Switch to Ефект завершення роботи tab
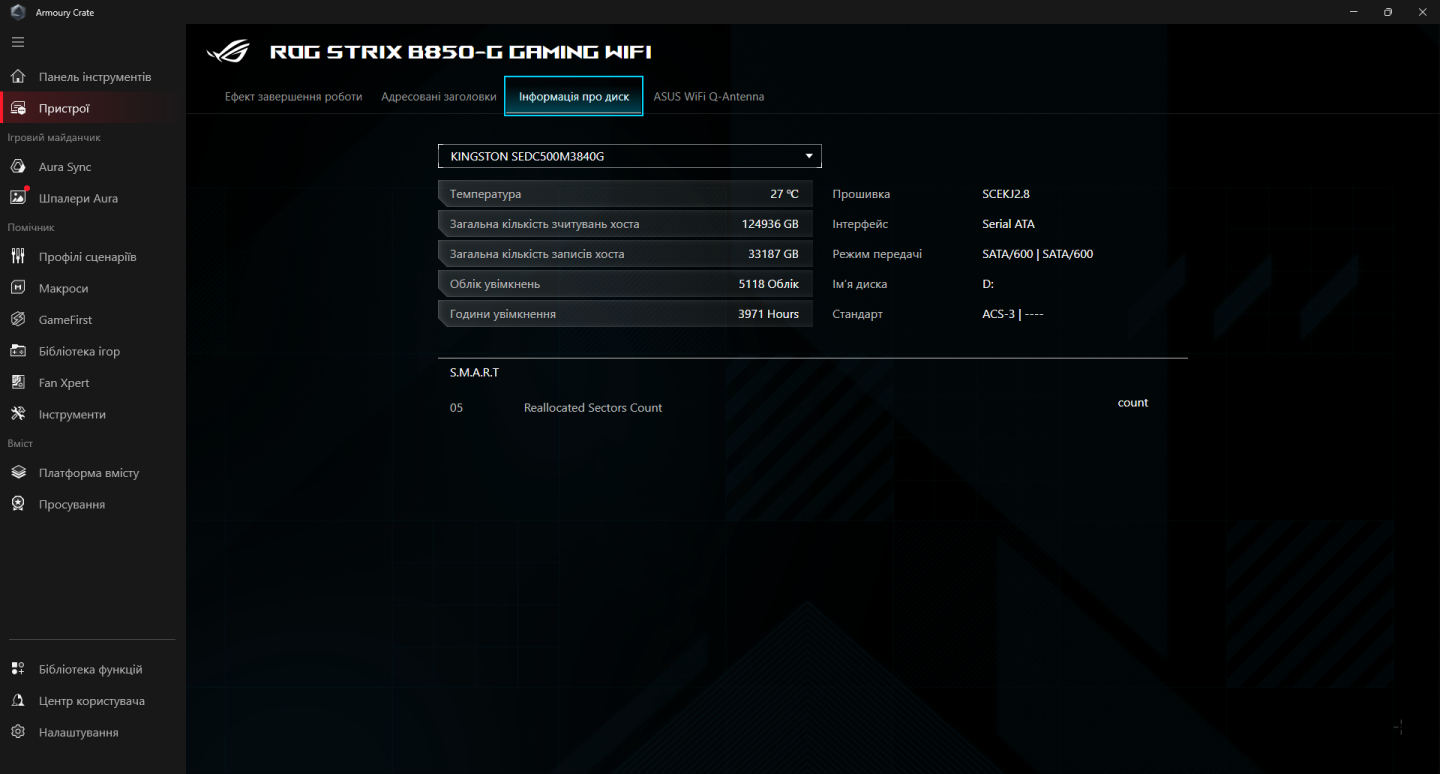Screen dimensions: 1440x774 click(x=294, y=97)
